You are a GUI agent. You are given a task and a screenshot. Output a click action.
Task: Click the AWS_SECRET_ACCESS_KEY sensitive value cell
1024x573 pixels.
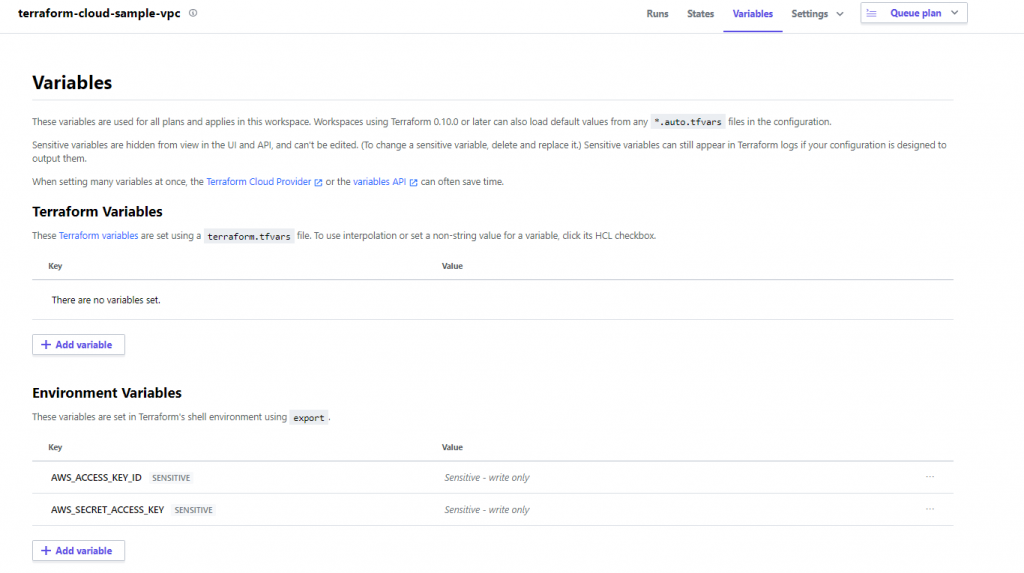click(487, 510)
